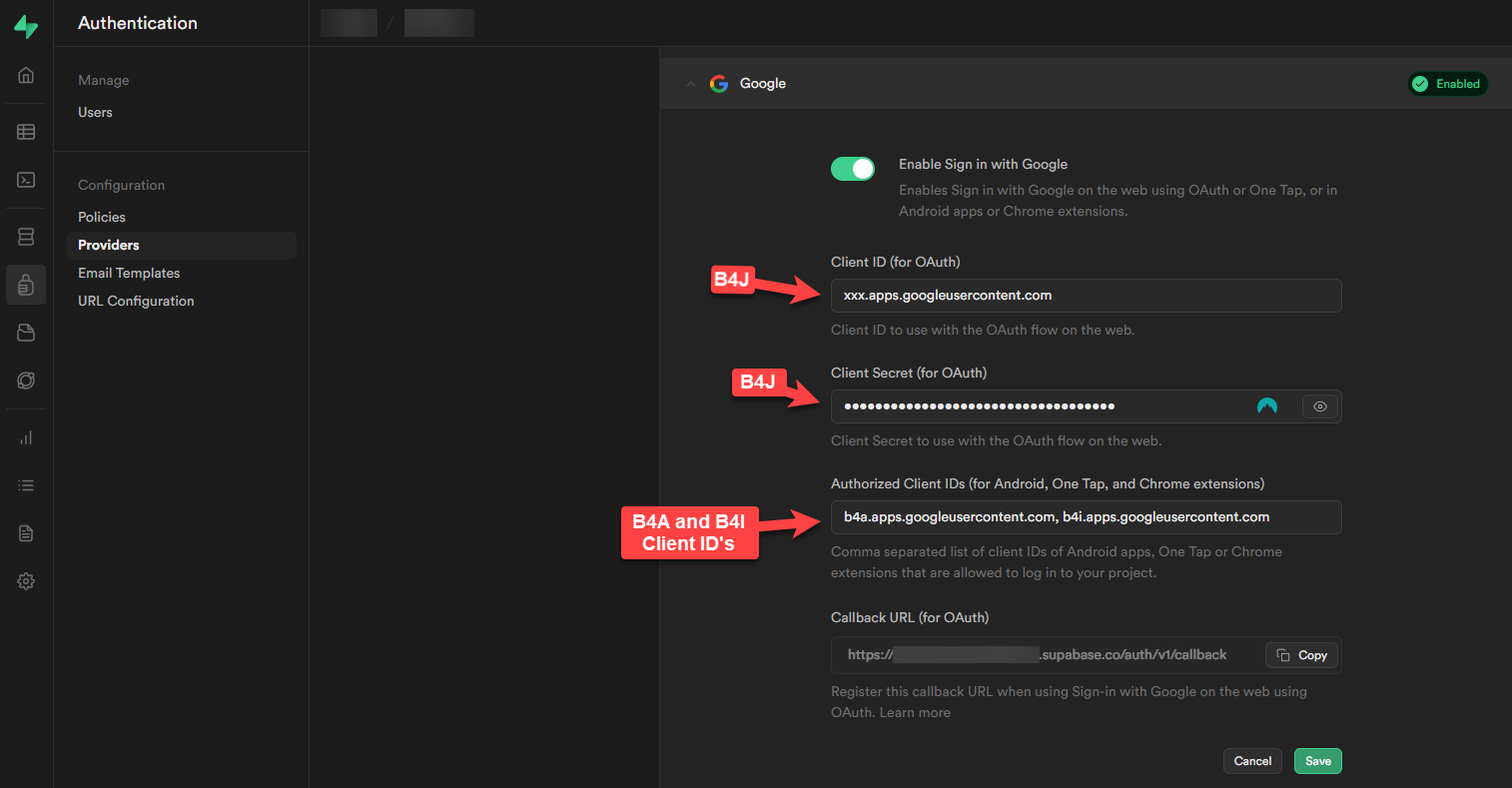Reveal the Client Secret with the eye icon
The height and width of the screenshot is (788, 1512).
[1319, 406]
